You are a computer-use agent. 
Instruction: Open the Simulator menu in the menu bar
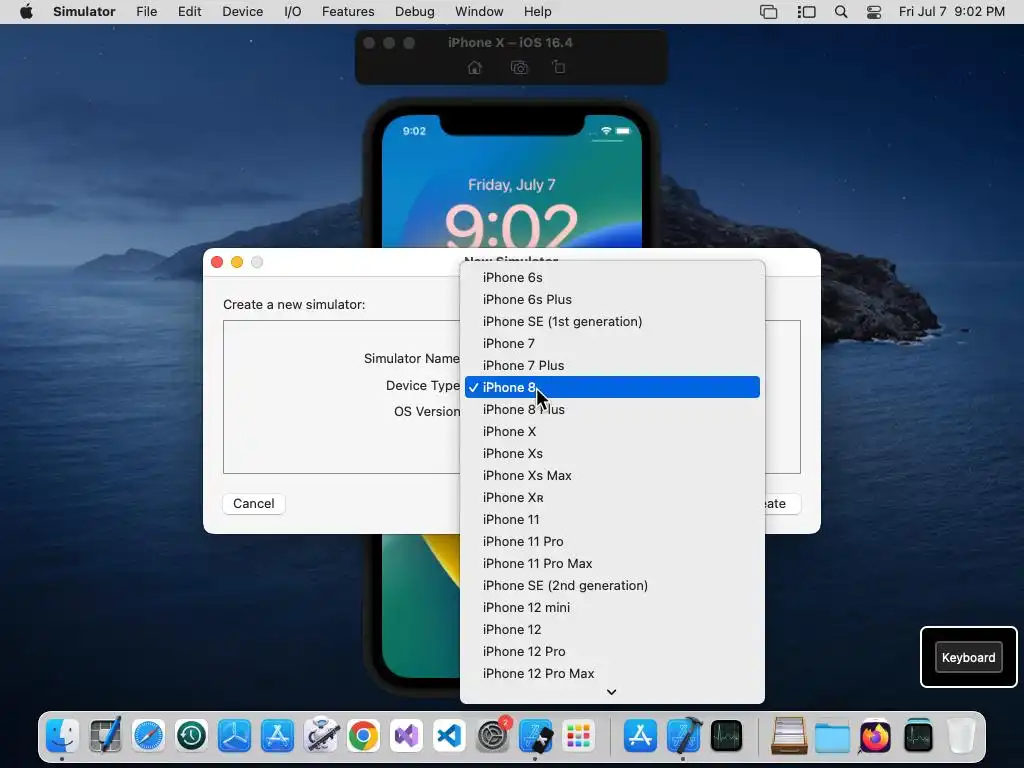click(x=84, y=12)
